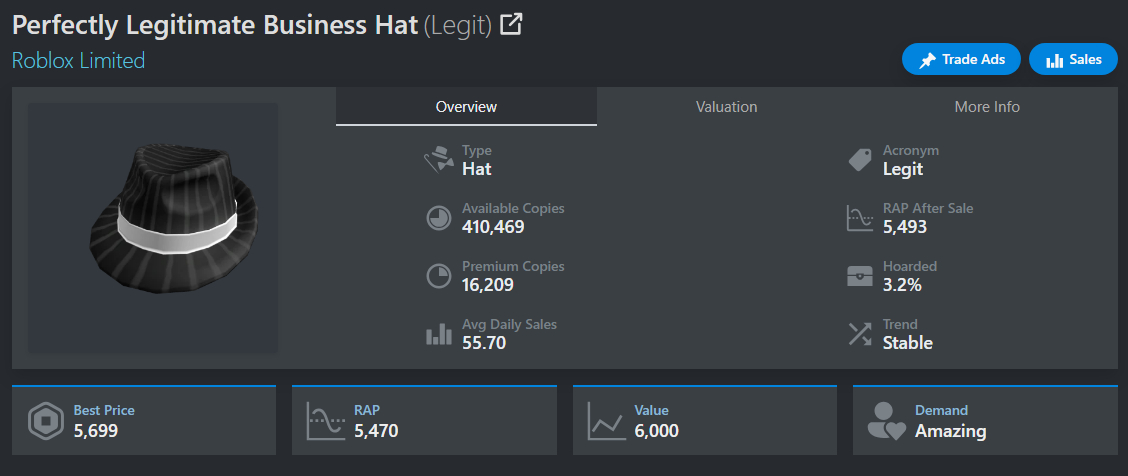
Task: Click the Robux icon in Best Price
Action: pyautogui.click(x=45, y=421)
